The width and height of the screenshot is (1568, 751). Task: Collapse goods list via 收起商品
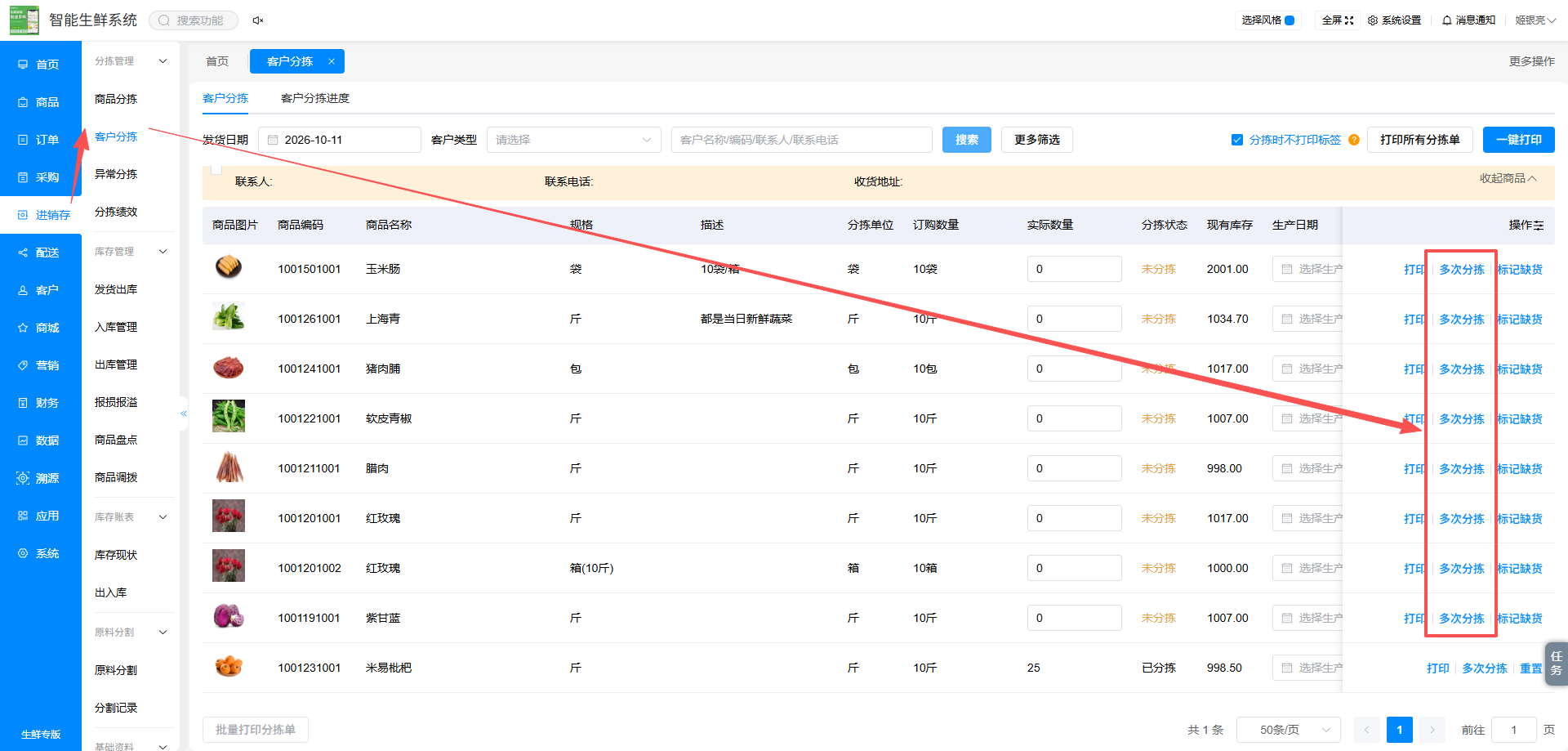pos(1508,178)
